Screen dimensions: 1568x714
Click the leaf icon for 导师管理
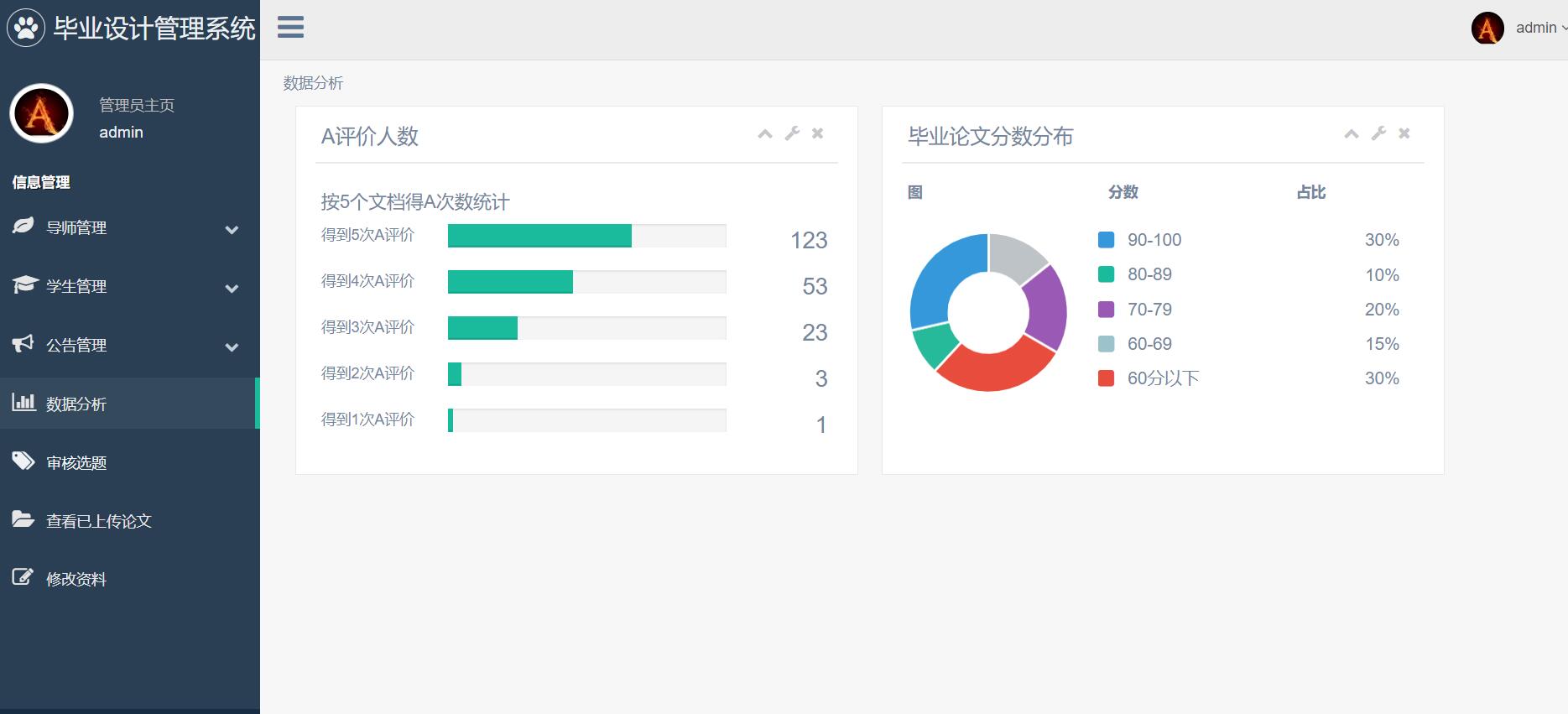click(x=23, y=226)
